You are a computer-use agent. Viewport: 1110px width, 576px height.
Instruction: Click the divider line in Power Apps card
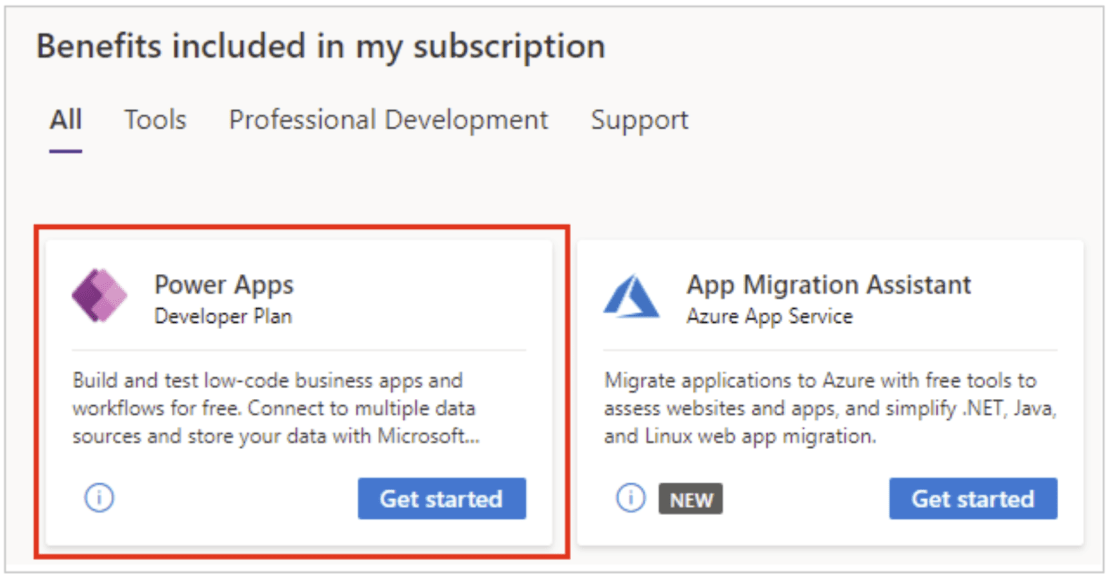[299, 350]
